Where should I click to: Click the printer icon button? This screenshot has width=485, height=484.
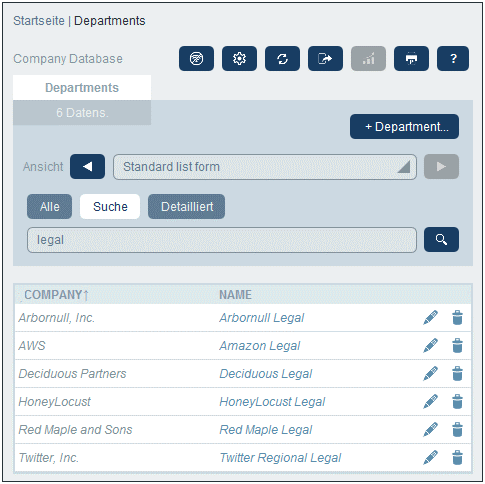(411, 59)
